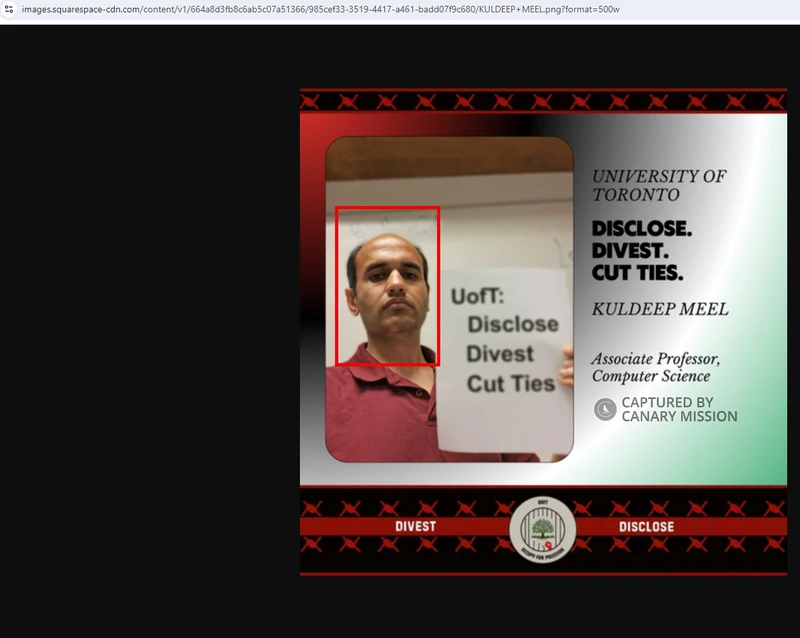
Task: Click the rounded photo of man holding sign
Action: (x=449, y=299)
